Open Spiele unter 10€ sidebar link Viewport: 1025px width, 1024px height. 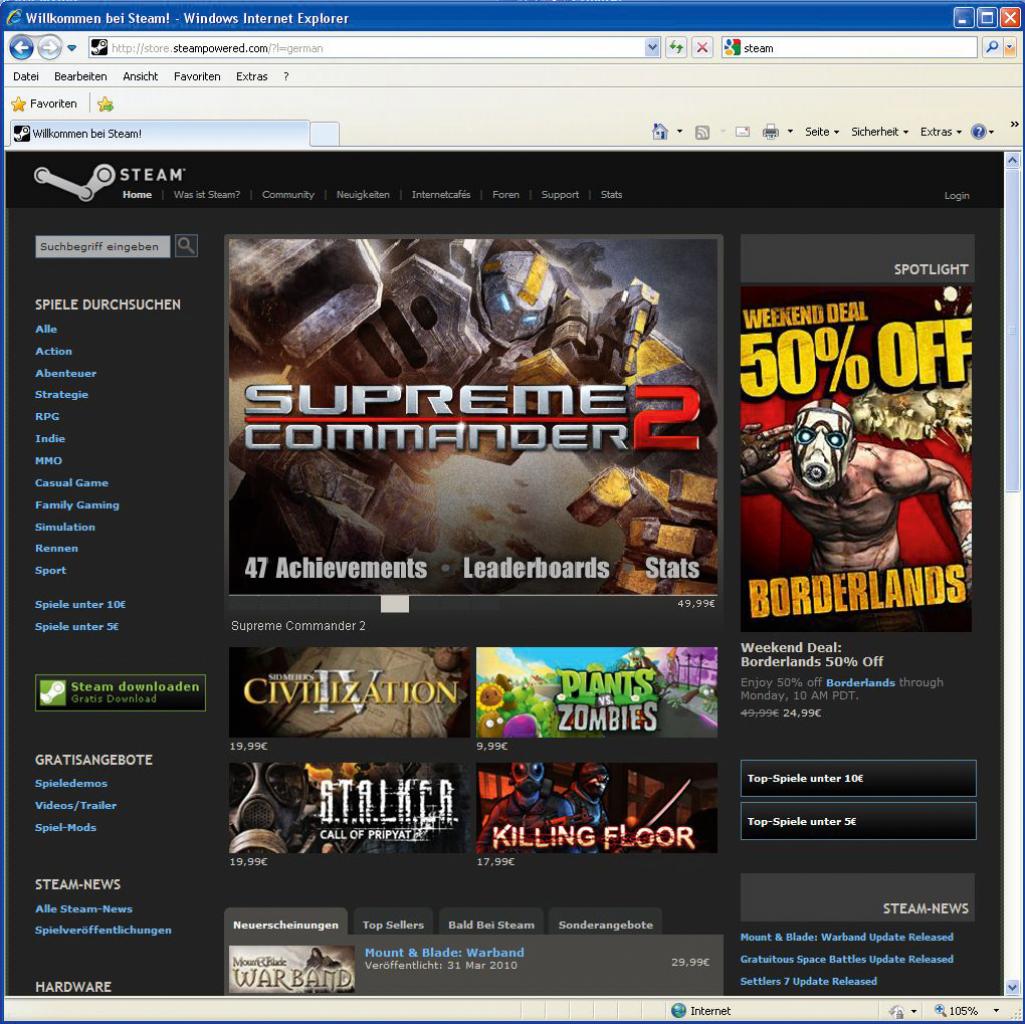80,604
